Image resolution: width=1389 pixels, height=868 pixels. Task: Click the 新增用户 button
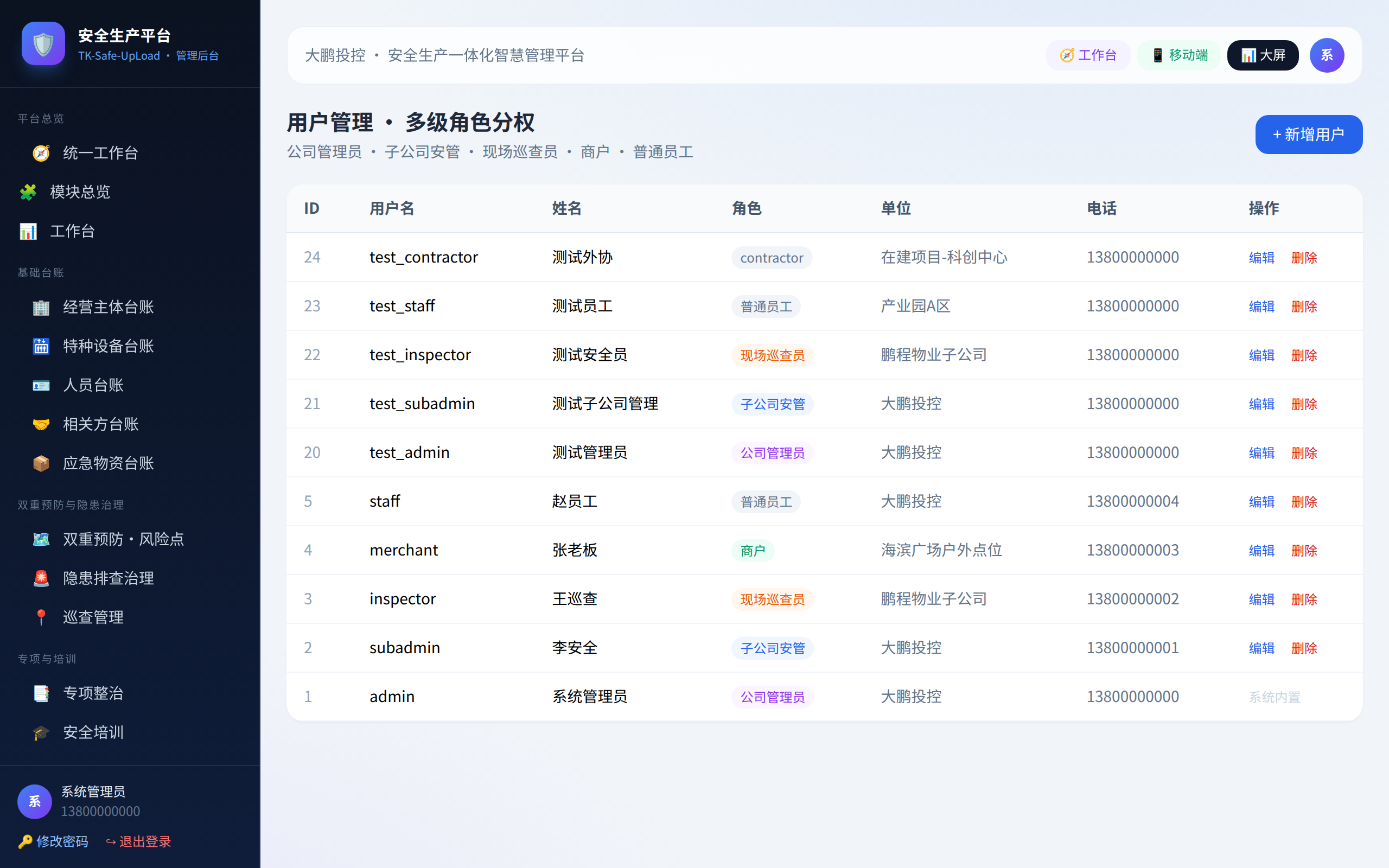pyautogui.click(x=1309, y=135)
